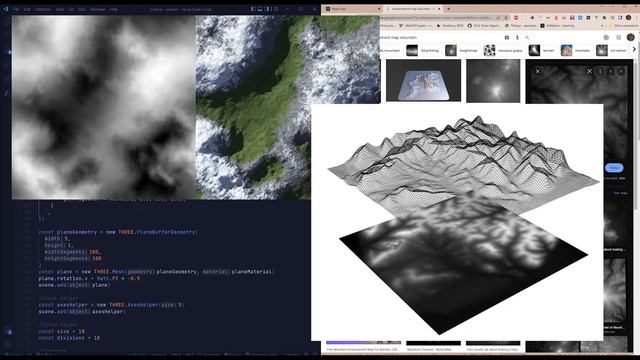Click the plane.rotation.x code line

click(x=89, y=278)
